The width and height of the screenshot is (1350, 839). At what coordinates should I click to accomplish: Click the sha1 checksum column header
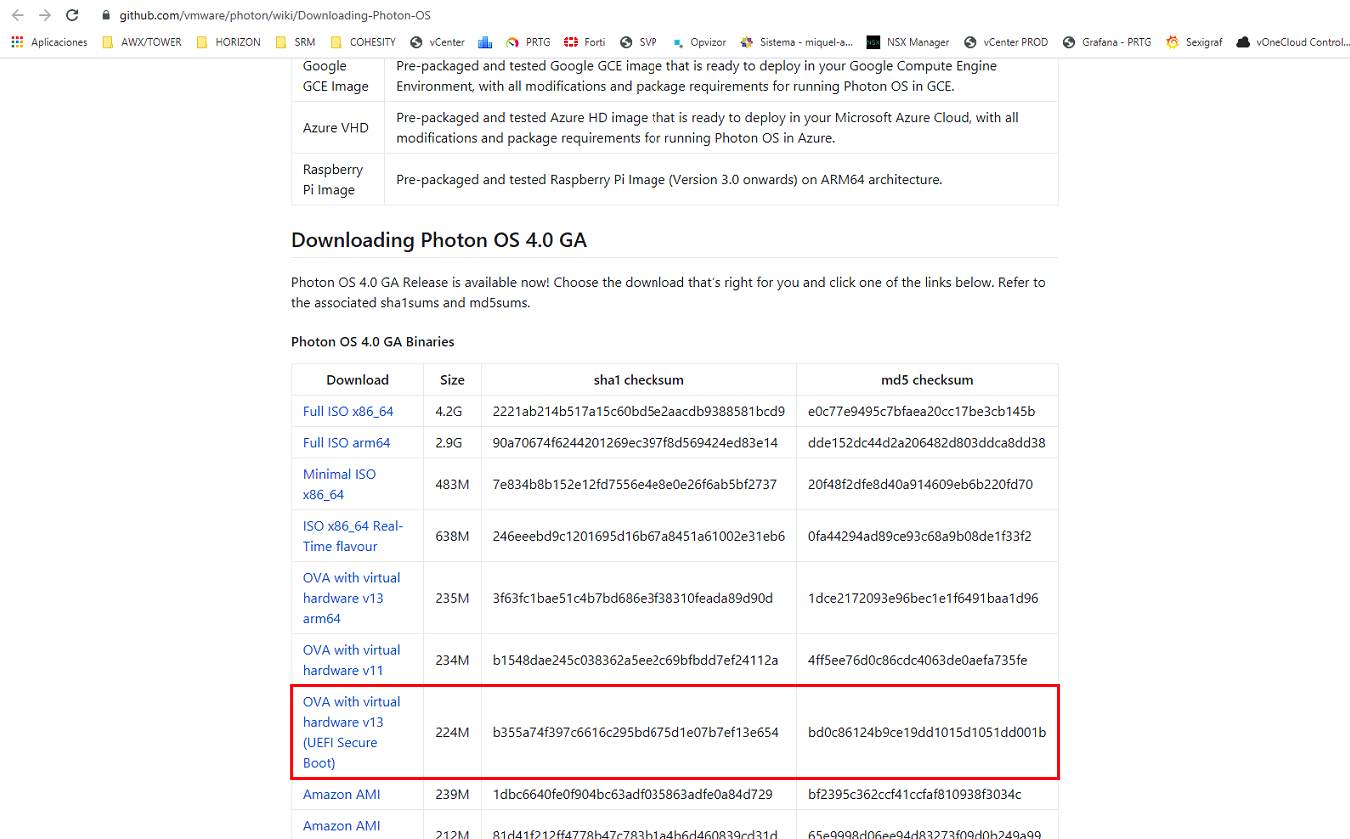coord(639,380)
